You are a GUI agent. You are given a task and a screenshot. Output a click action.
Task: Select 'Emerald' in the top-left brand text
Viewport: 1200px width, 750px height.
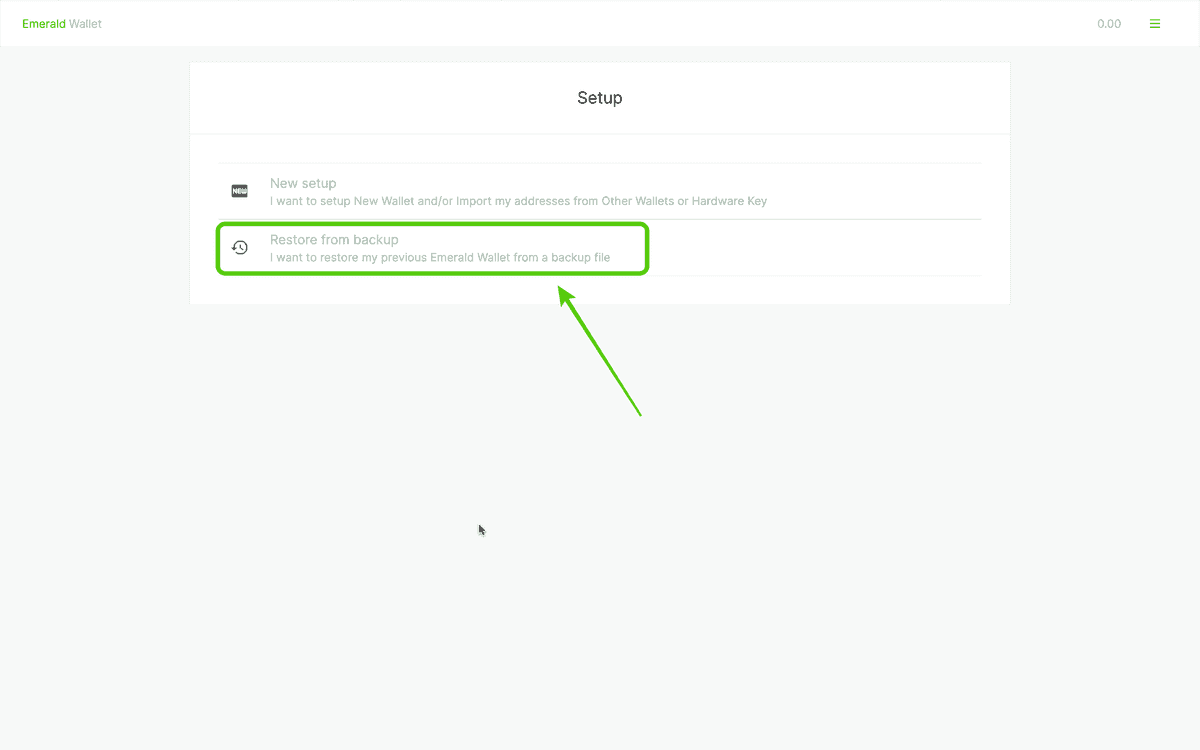(x=41, y=23)
